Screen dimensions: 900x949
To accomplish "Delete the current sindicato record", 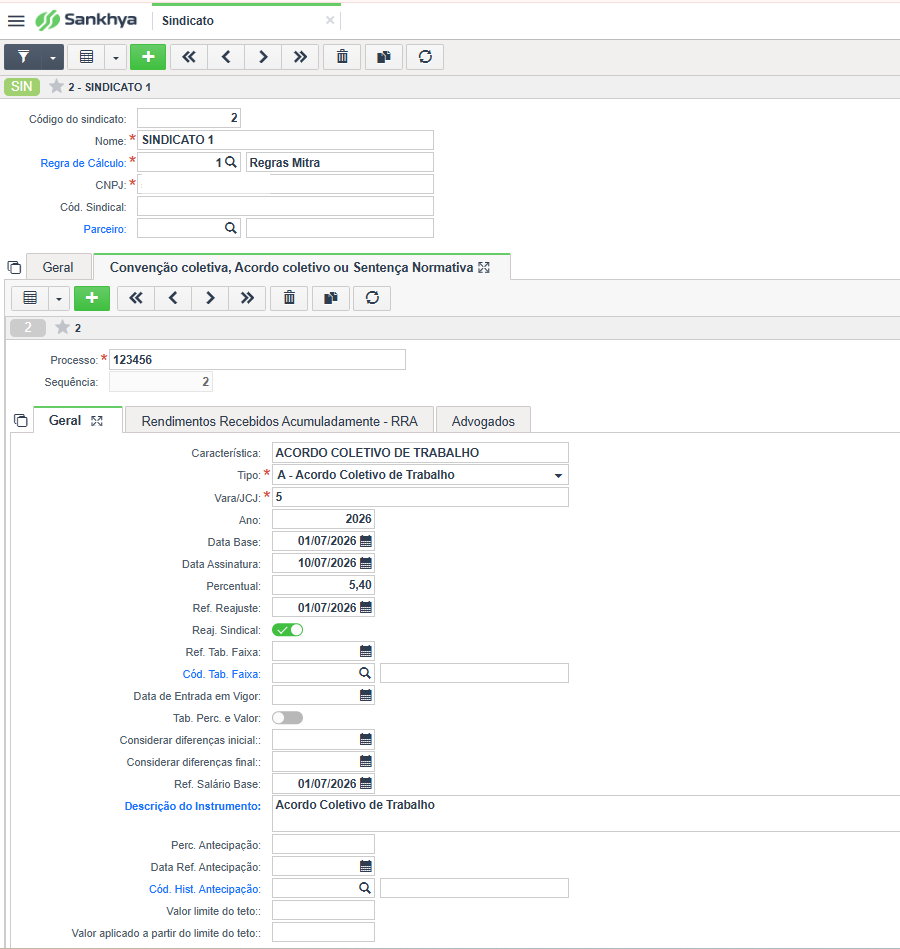I will pyautogui.click(x=342, y=57).
